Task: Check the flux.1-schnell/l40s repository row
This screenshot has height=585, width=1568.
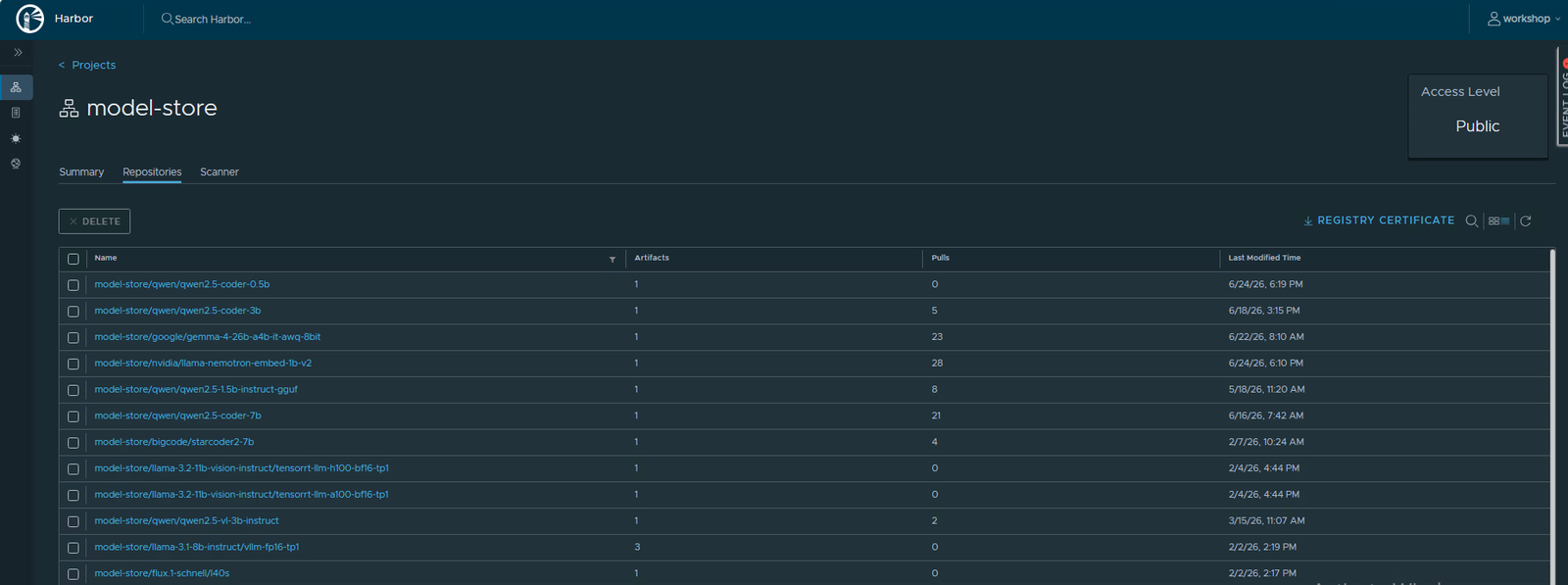Action: (x=73, y=575)
